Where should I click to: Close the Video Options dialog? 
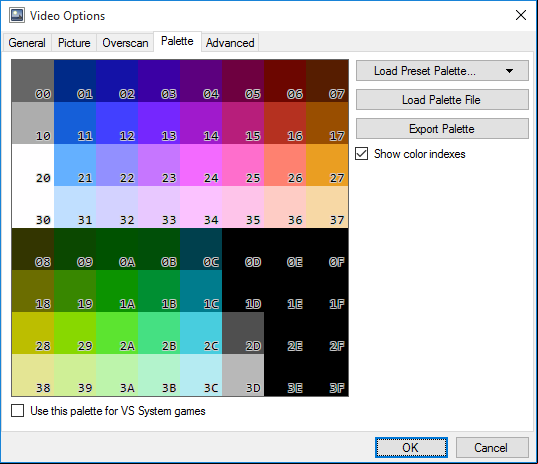point(521,15)
